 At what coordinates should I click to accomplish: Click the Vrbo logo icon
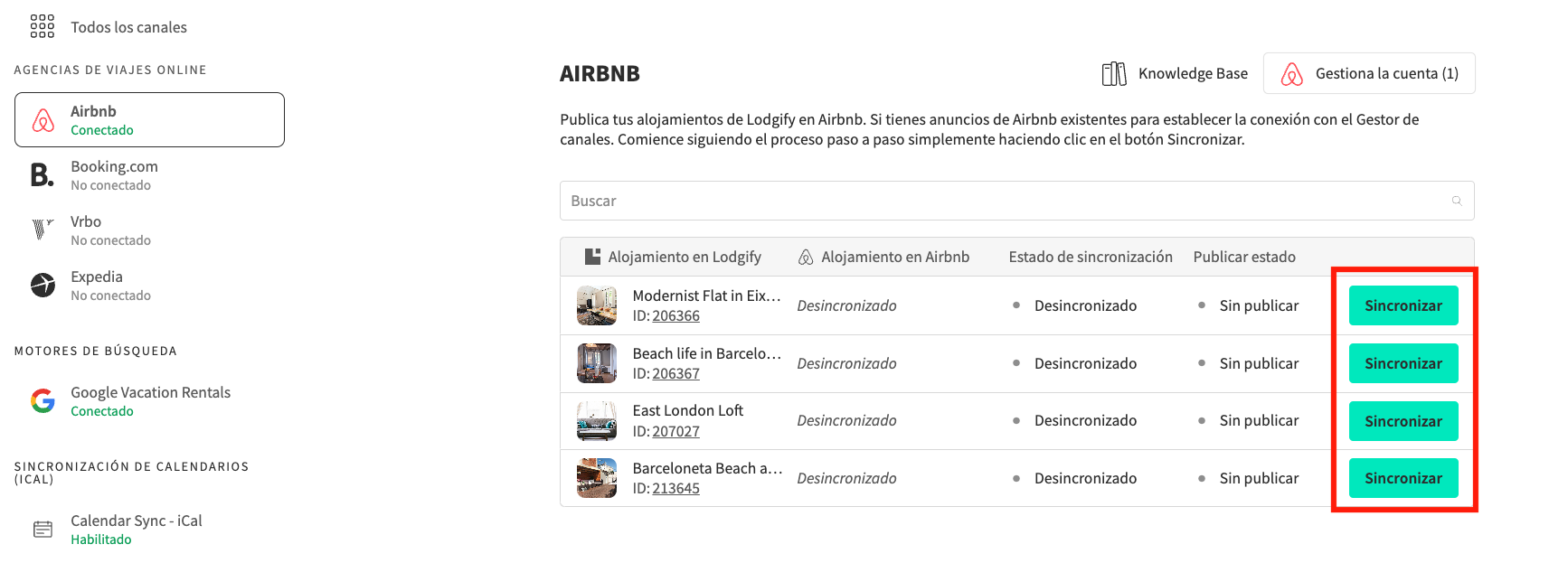[43, 230]
